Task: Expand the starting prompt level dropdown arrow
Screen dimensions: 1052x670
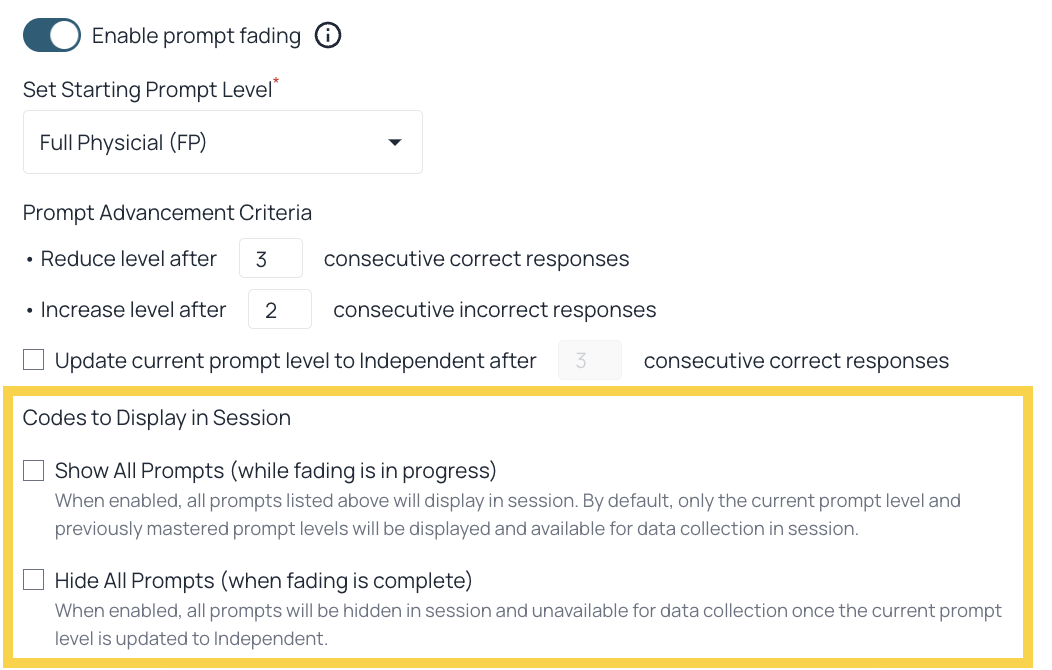Action: tap(395, 142)
